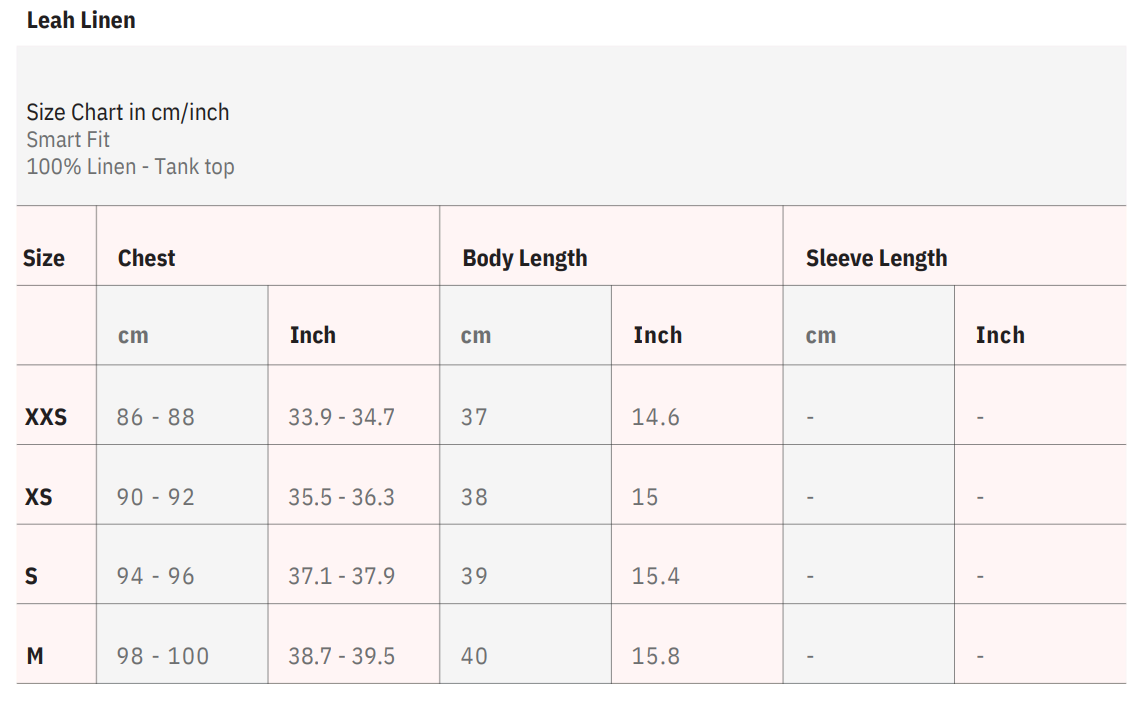Select the XXS size row label
Viewport: 1144px width, 708px height.
(x=46, y=417)
